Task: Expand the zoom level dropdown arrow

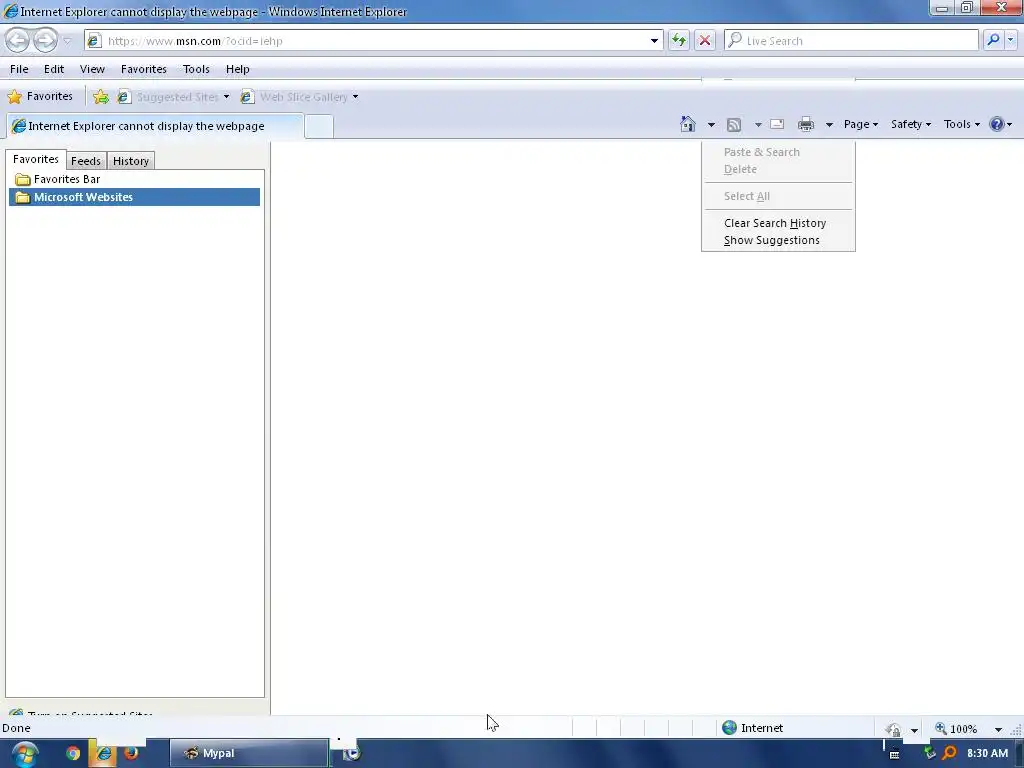Action: 998,729
